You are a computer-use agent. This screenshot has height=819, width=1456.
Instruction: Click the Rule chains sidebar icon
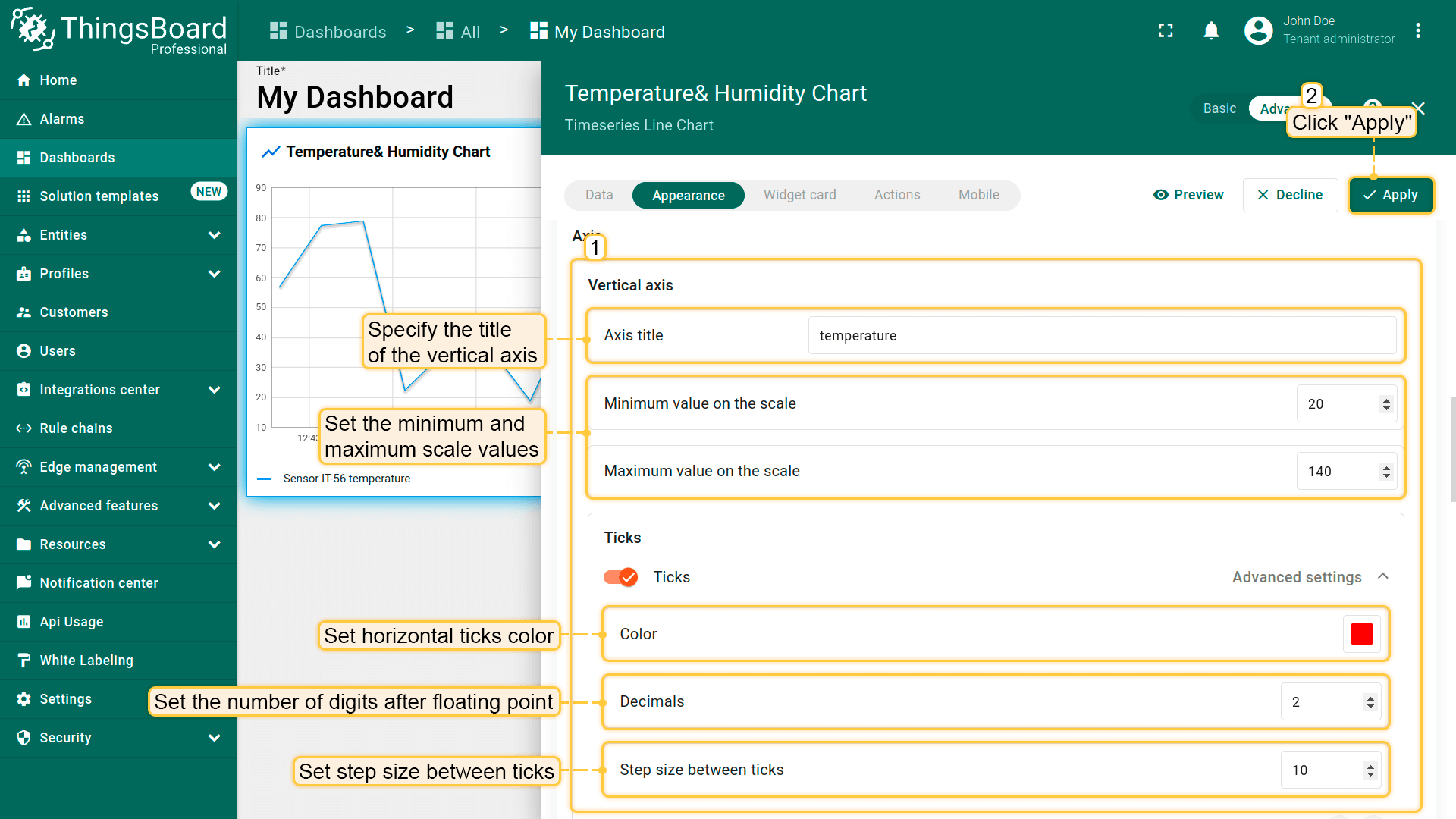[24, 428]
